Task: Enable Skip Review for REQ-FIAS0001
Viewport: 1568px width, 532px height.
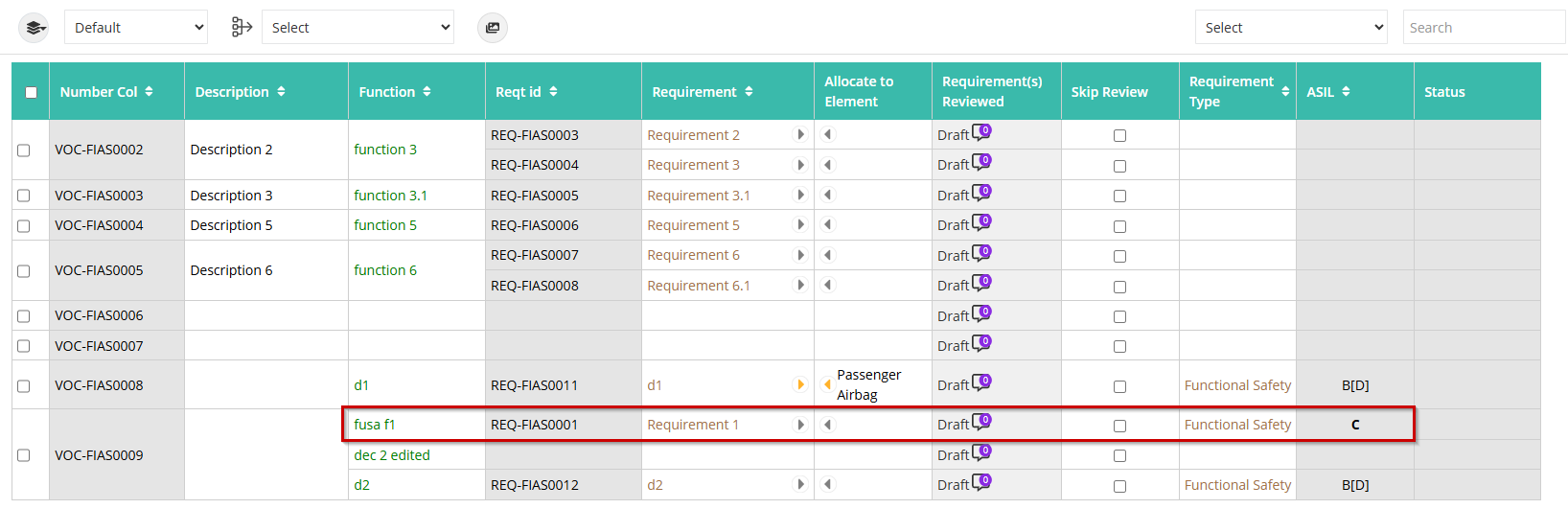Action: 1119,426
